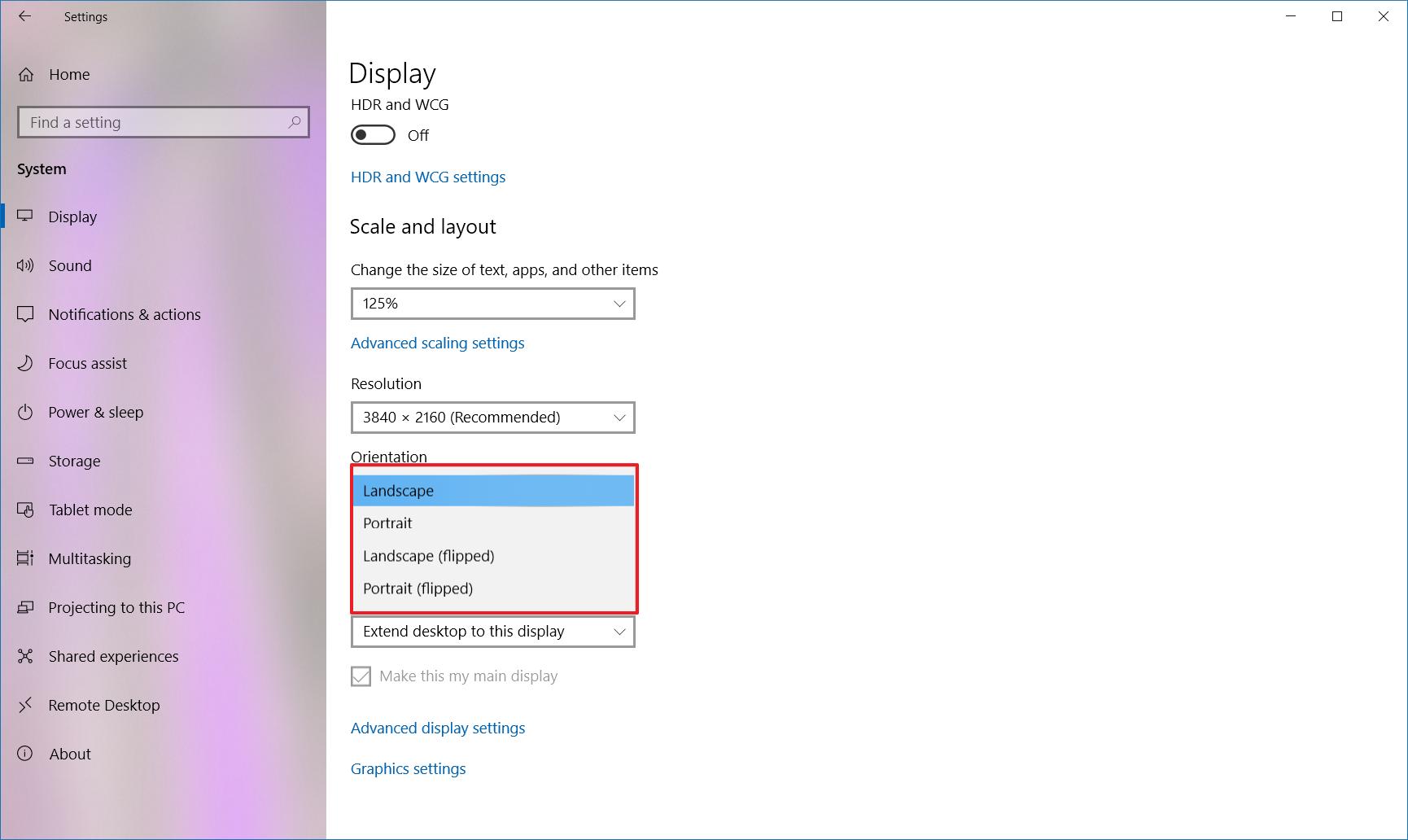Open Advanced scaling settings link

pyautogui.click(x=438, y=343)
